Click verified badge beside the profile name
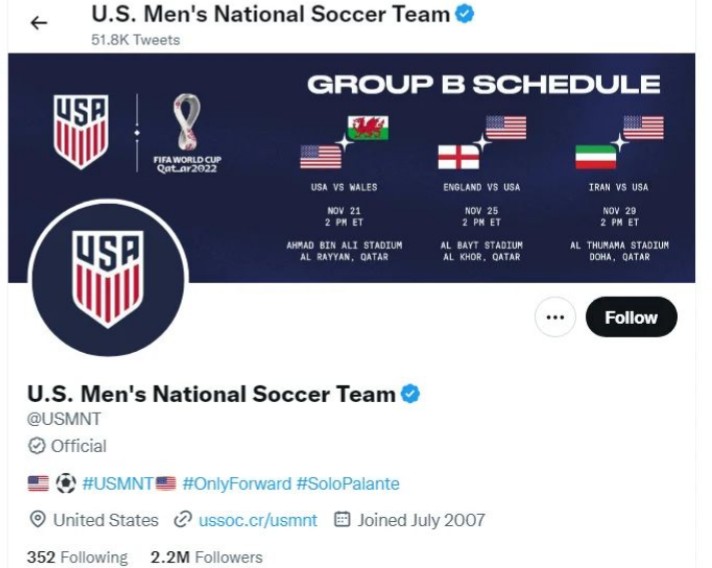Screen dimensions: 712x568 point(410,394)
